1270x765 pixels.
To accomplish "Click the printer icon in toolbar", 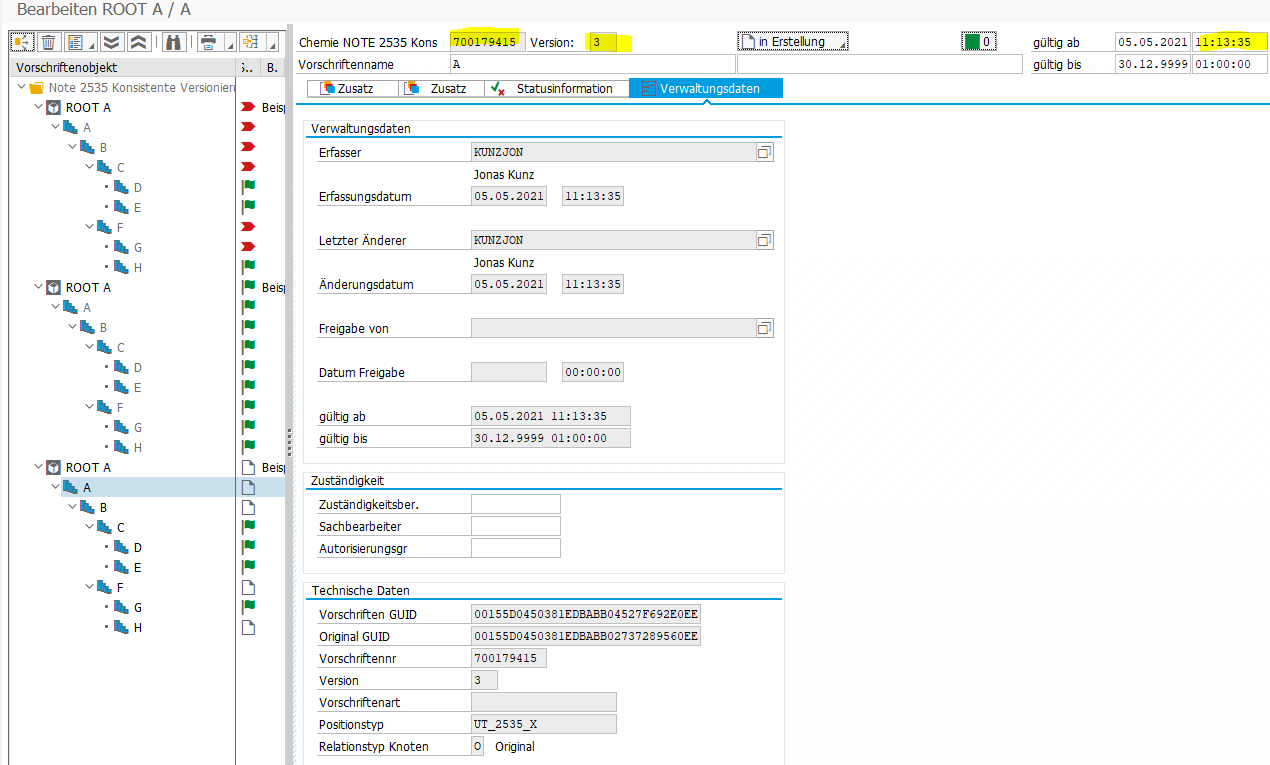I will [208, 42].
